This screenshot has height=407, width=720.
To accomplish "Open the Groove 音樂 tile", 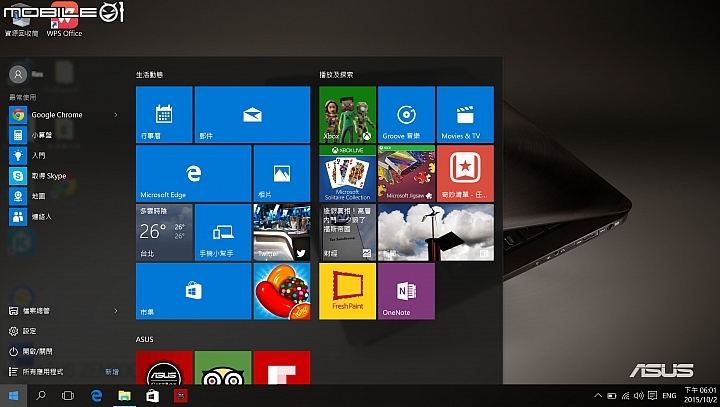I will (406, 114).
